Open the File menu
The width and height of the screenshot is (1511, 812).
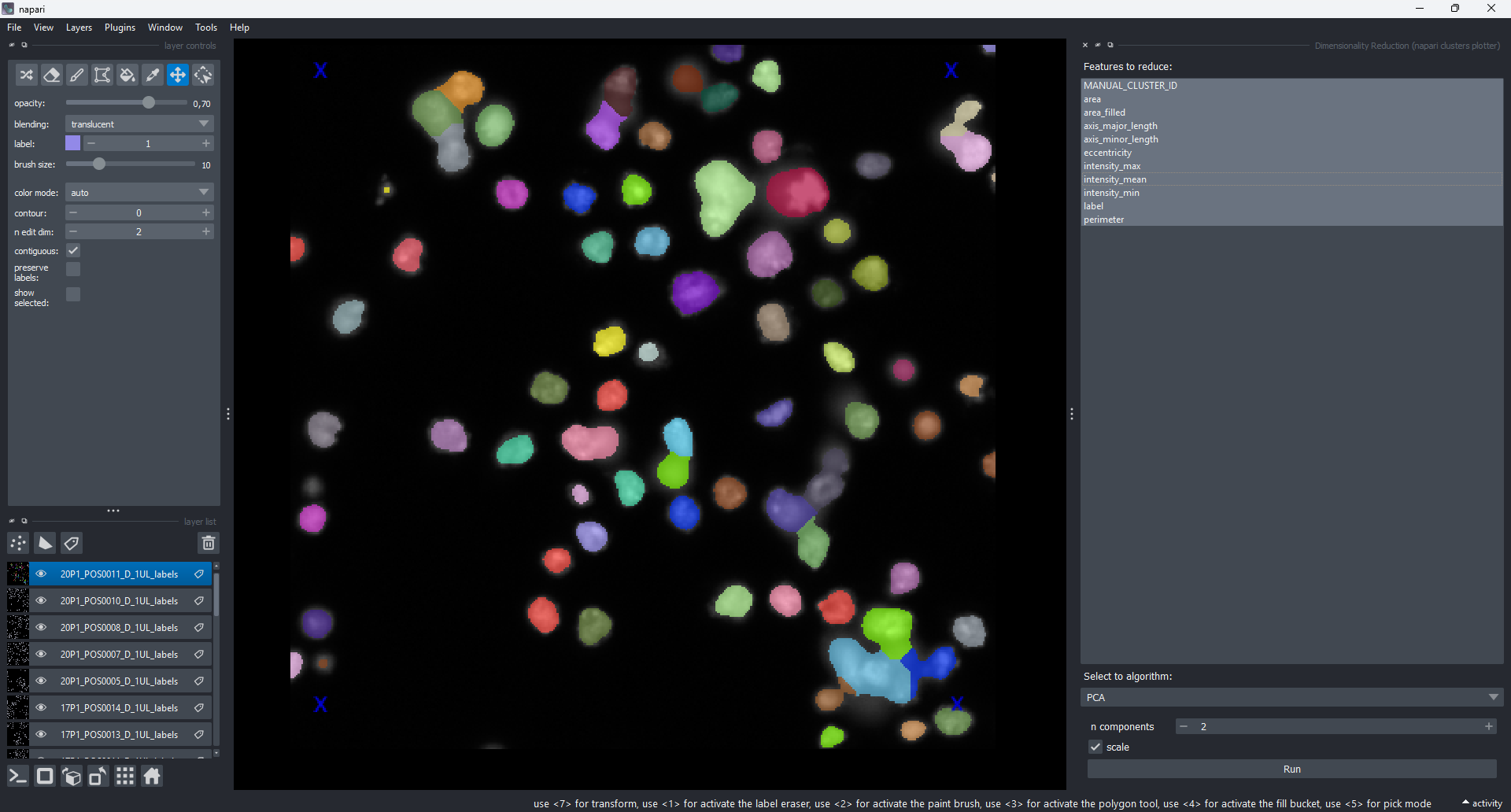(14, 28)
